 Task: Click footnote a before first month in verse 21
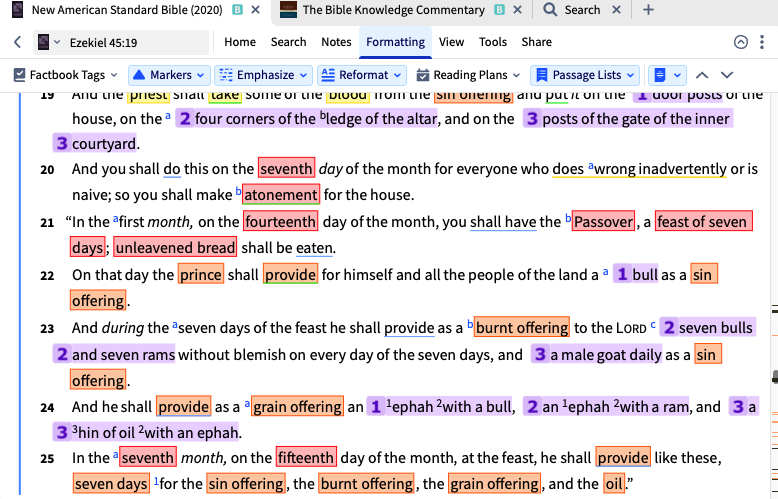click(x=116, y=218)
